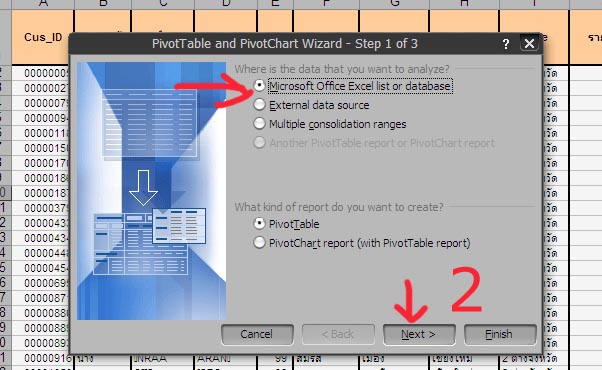The image size is (602, 370).
Task: Click the Finish button
Action: (500, 334)
